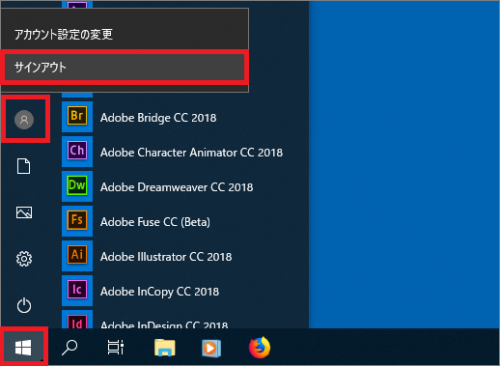Click the Character Animator Ch icon
500x366 pixels.
click(x=77, y=151)
